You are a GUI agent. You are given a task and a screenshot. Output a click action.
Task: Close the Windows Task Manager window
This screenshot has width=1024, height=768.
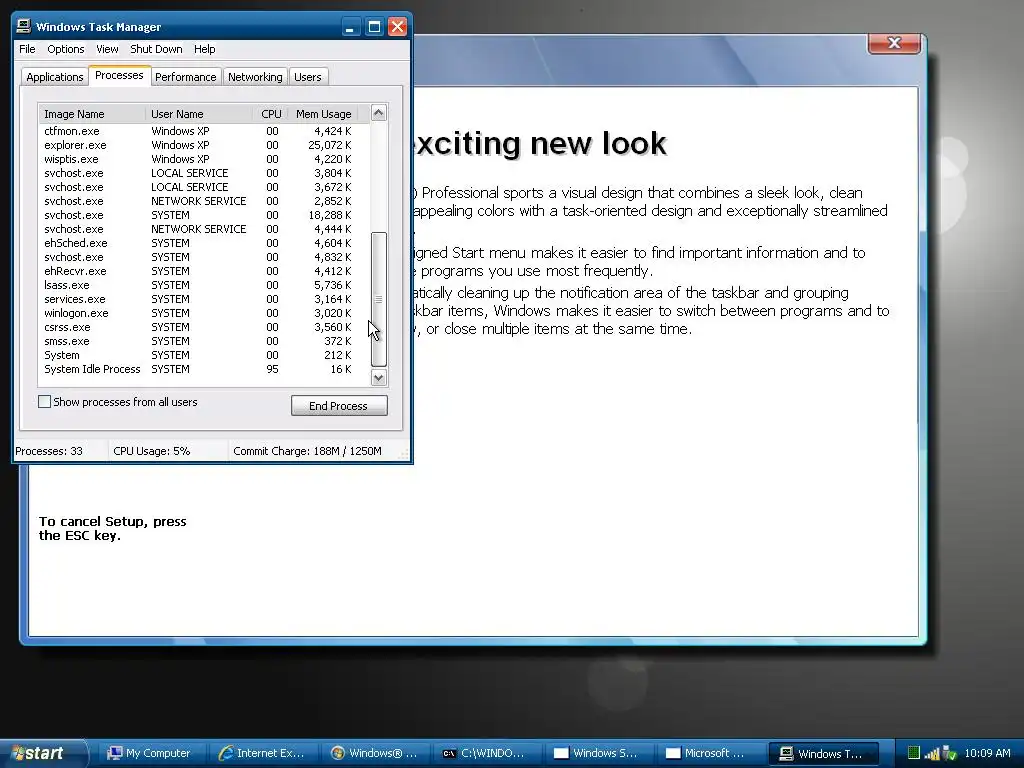click(x=397, y=27)
